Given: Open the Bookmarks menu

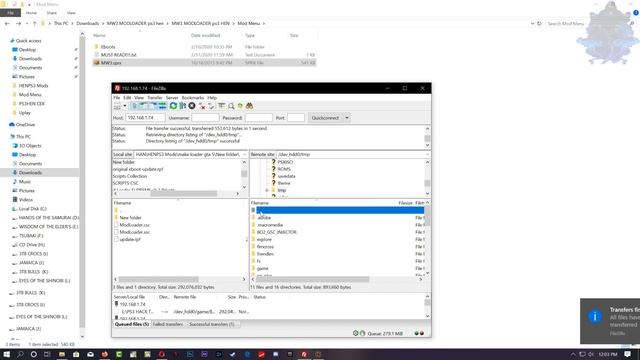Looking at the screenshot, I should coord(193,98).
